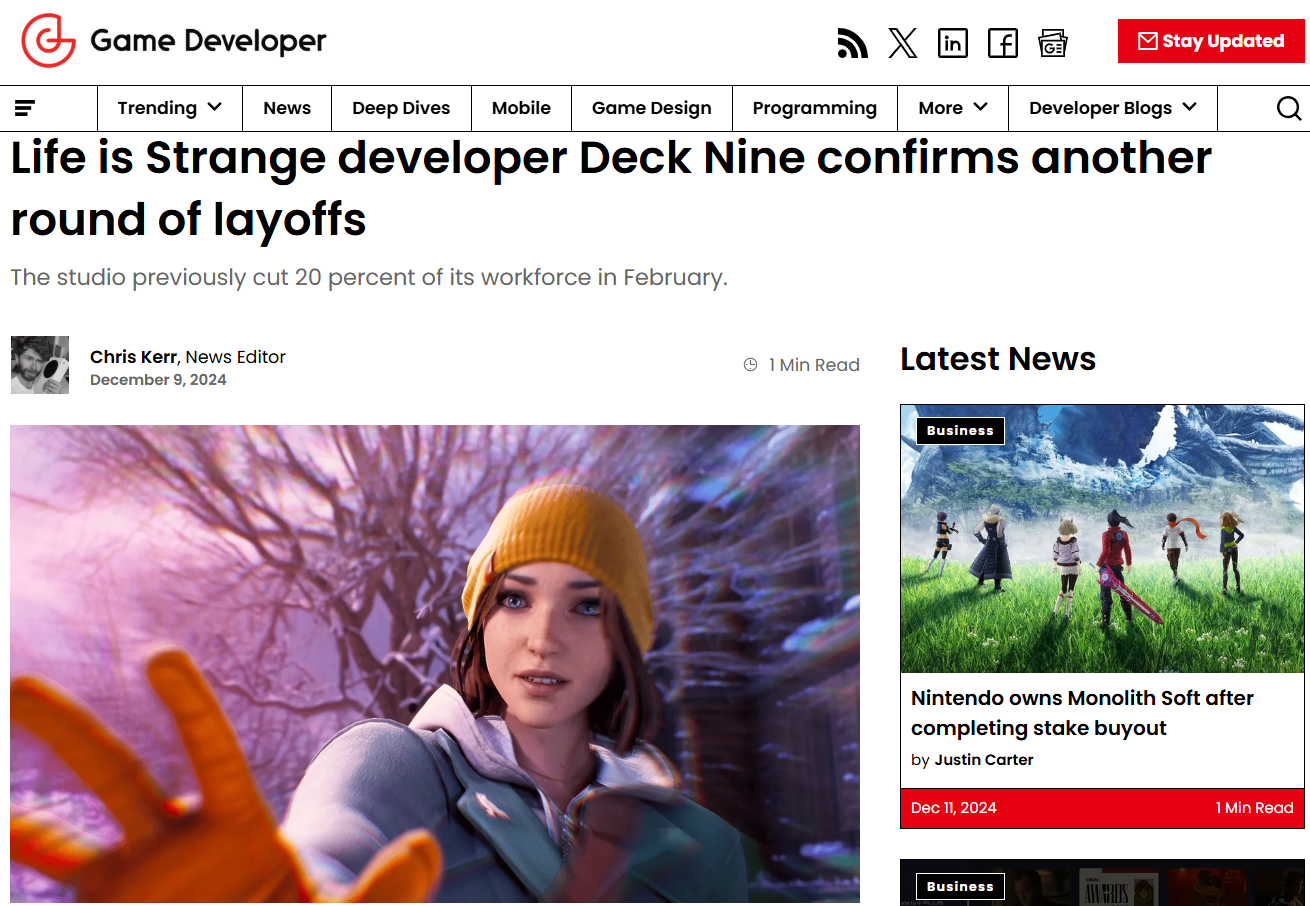Click the Stay Updated button
Image resolution: width=1310 pixels, height=906 pixels.
[1211, 41]
